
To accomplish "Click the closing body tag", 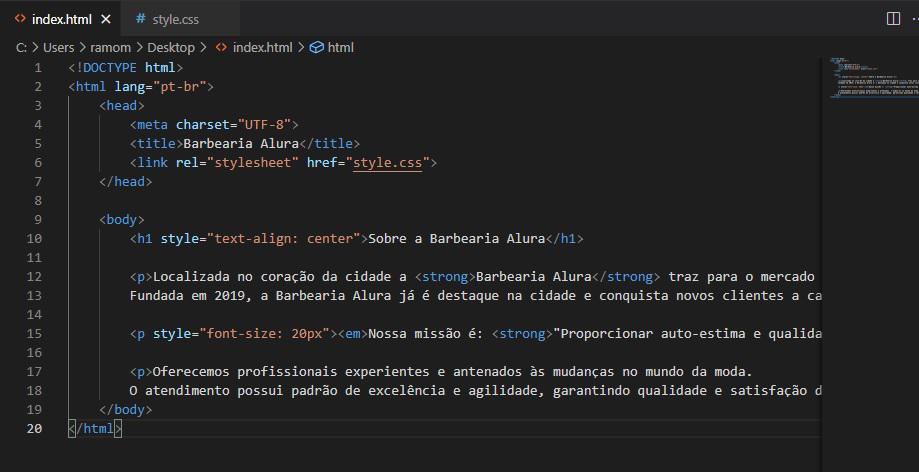I will coord(125,410).
